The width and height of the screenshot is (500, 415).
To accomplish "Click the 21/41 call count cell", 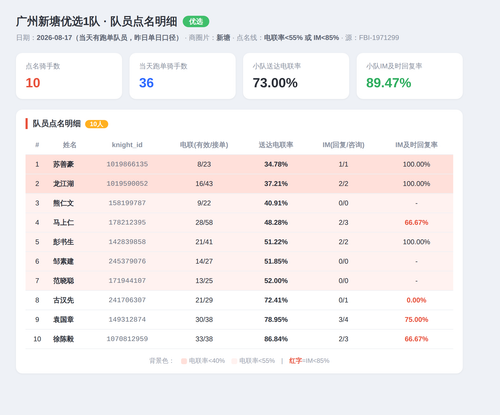I will point(204,242).
